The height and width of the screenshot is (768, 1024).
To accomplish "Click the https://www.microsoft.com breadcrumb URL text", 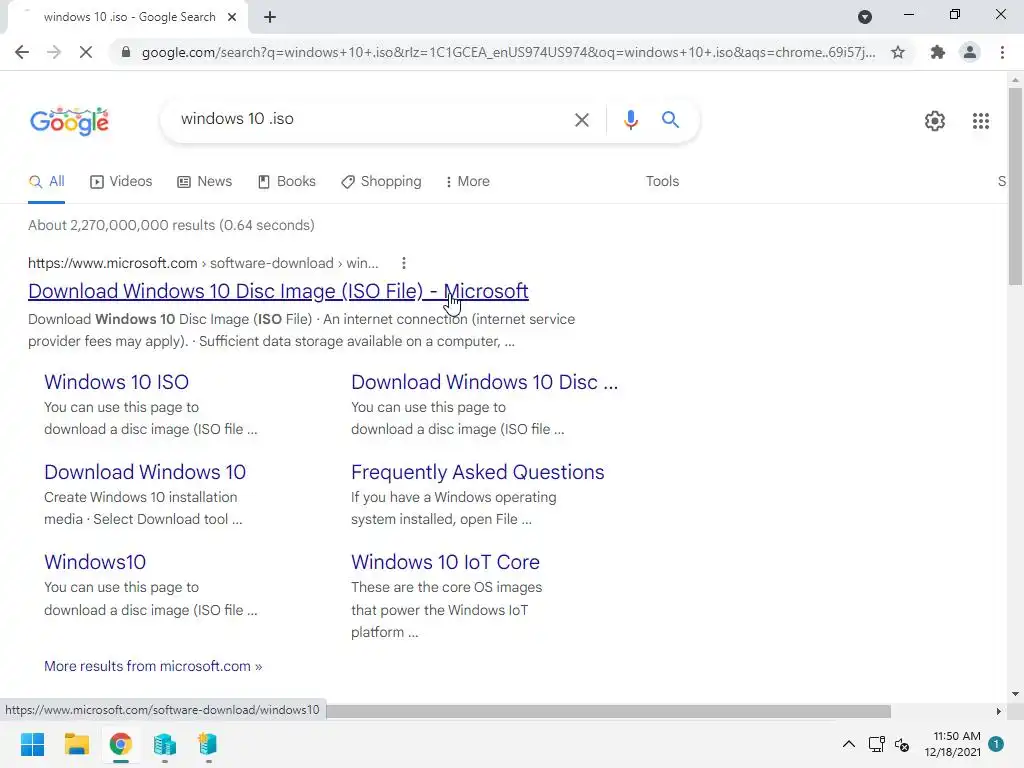I will point(112,263).
